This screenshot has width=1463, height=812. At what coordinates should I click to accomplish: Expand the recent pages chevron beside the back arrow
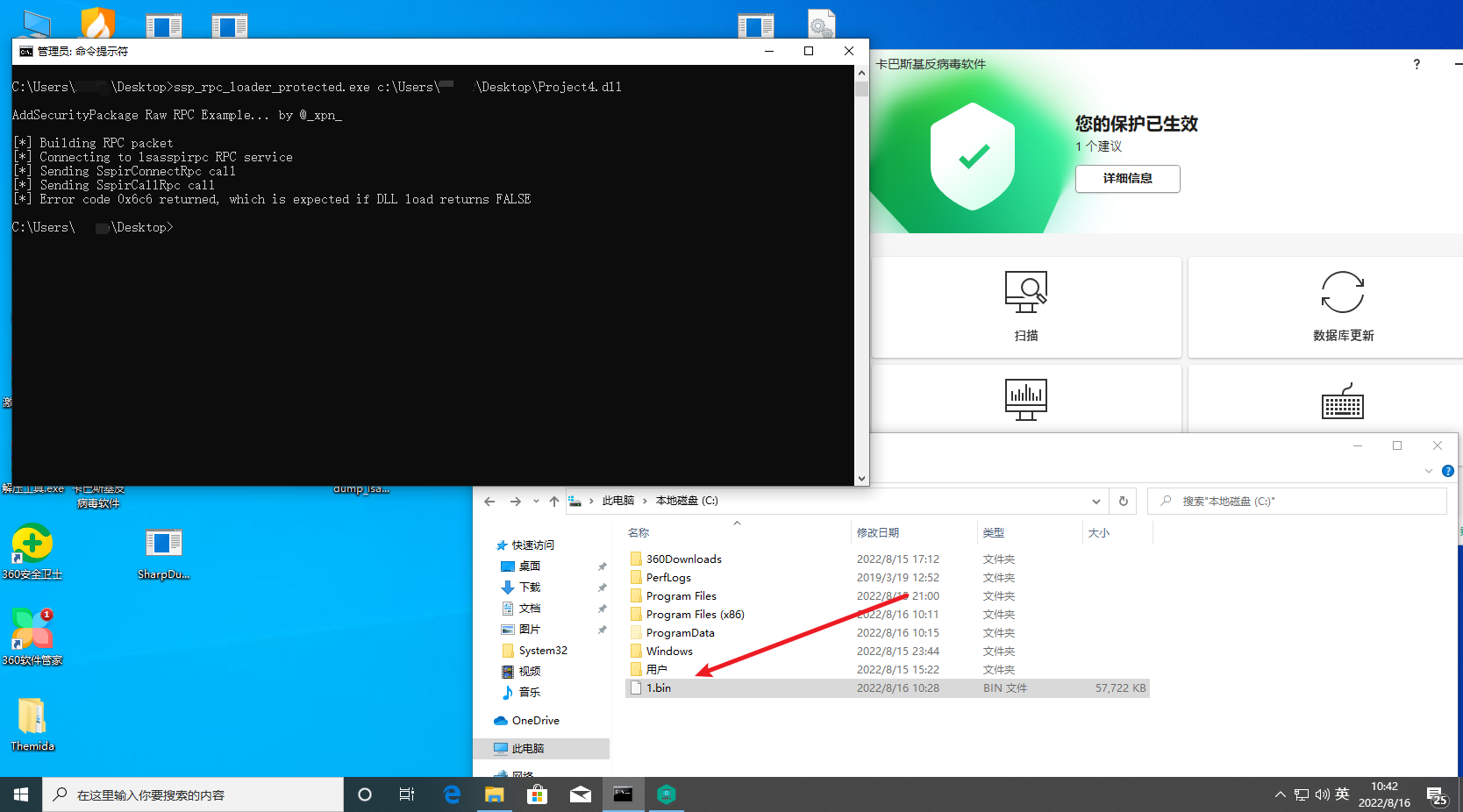click(536, 501)
